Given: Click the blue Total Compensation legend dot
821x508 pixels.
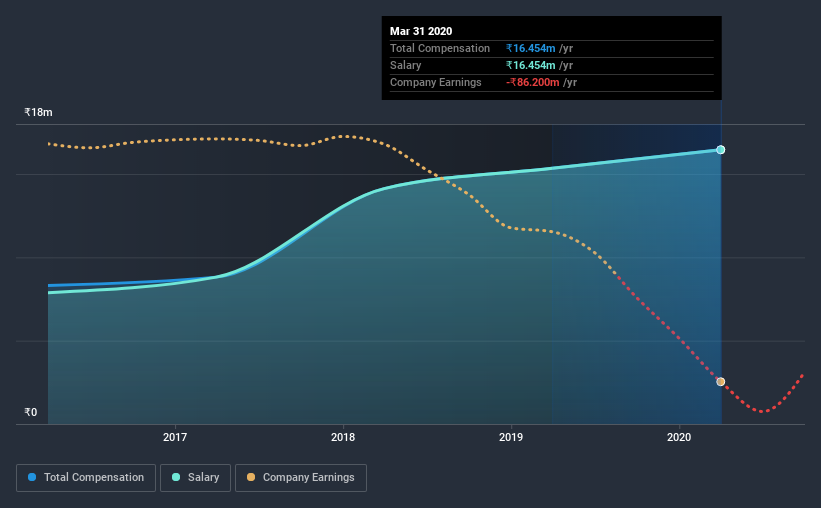Looking at the screenshot, I should coord(32,477).
